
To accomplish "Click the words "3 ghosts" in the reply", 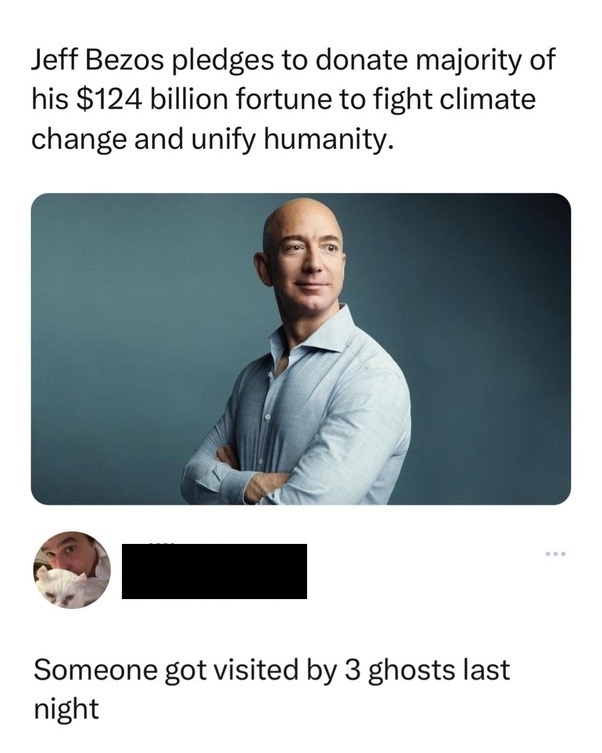I will pyautogui.click(x=399, y=670).
